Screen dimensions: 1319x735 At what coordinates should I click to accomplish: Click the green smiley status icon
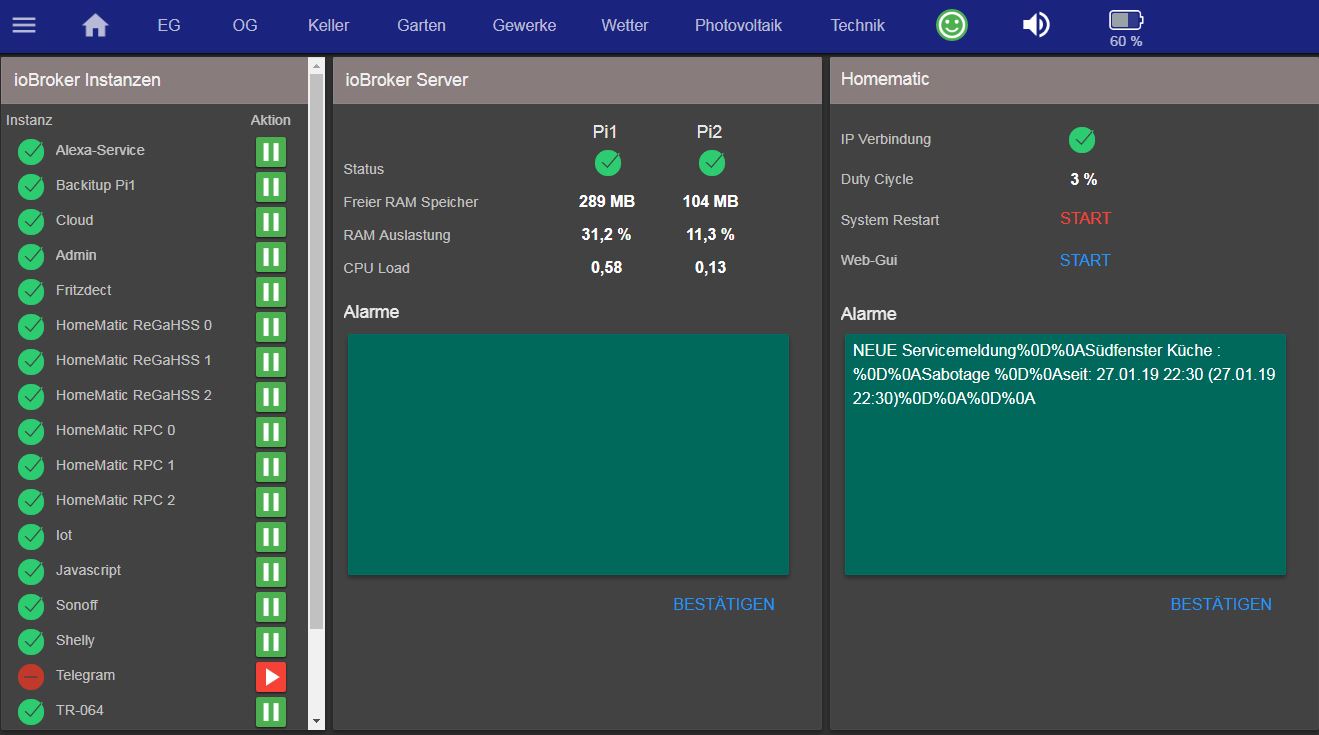tap(952, 25)
